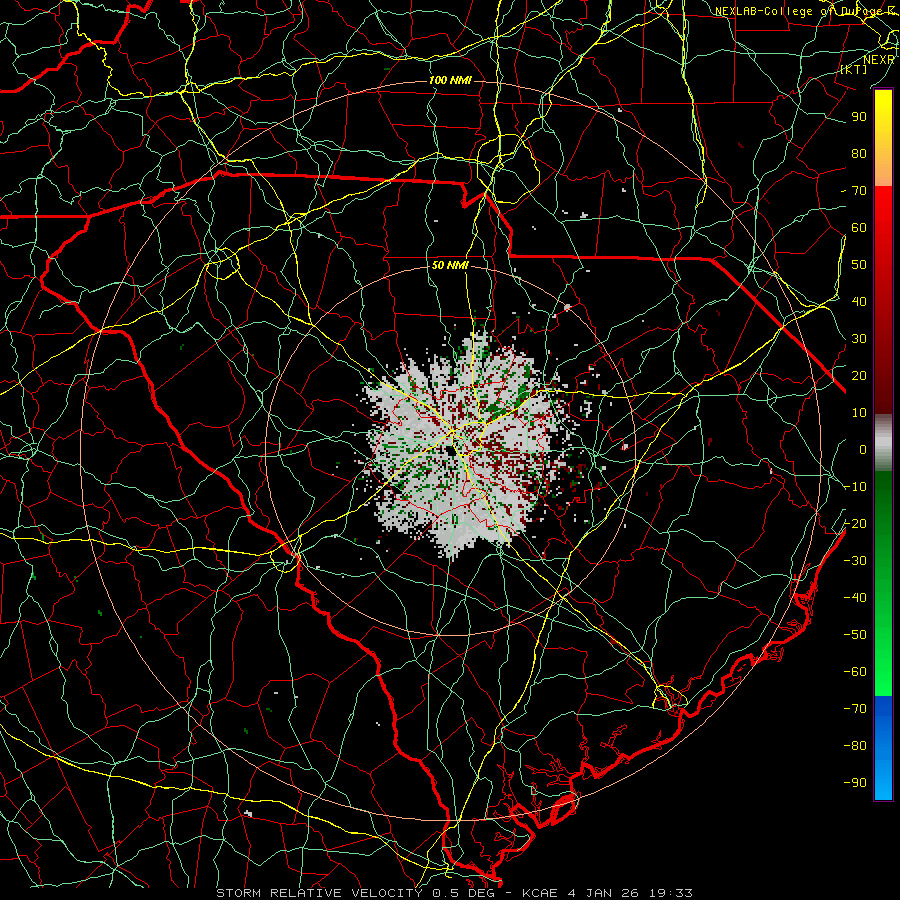Select the -60 value on the velocity scale
The image size is (900, 900).
(855, 672)
